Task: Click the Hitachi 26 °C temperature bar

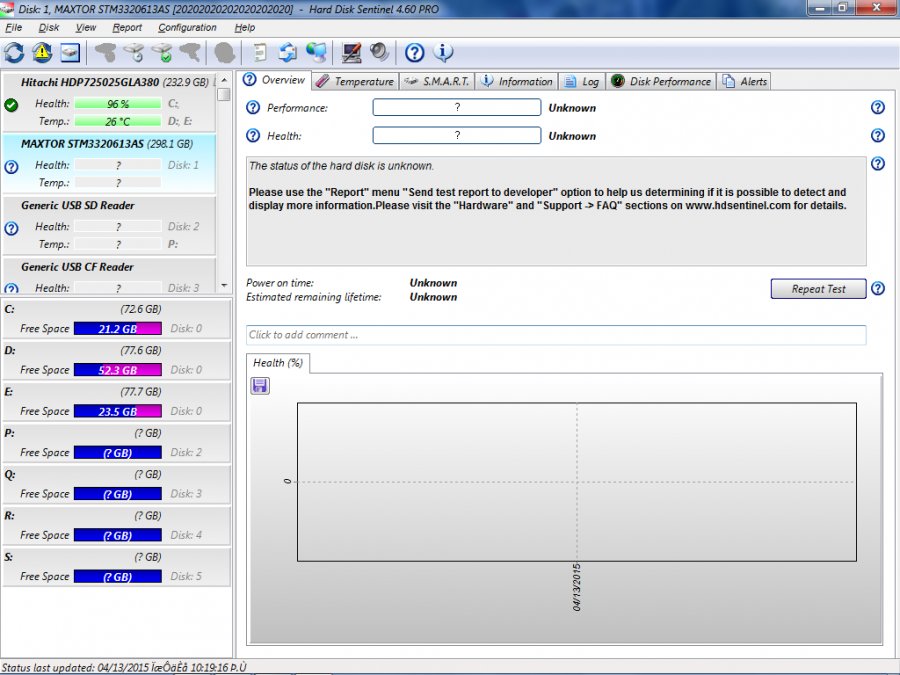Action: (x=118, y=122)
